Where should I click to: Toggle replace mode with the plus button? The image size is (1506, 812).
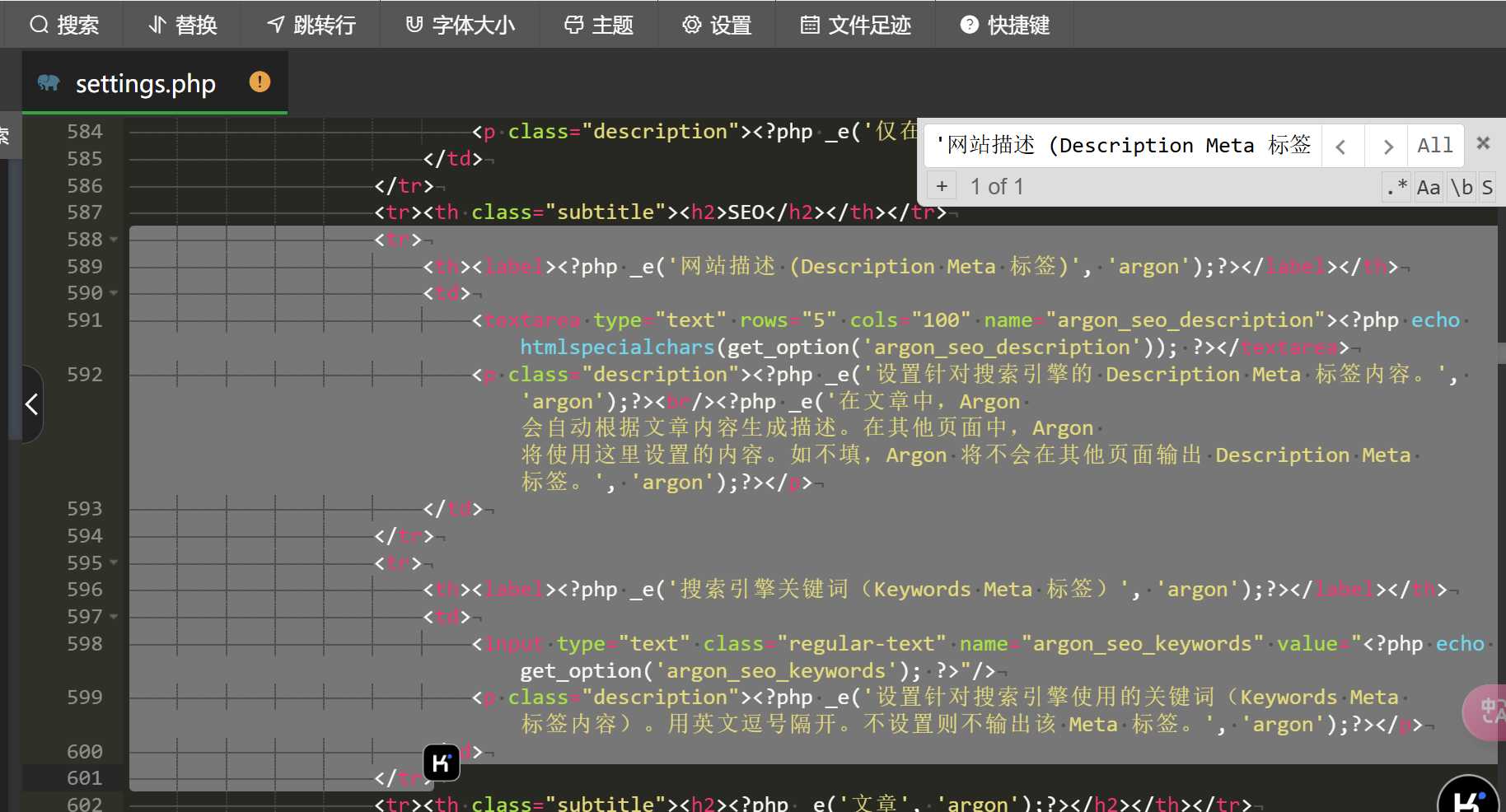point(942,186)
